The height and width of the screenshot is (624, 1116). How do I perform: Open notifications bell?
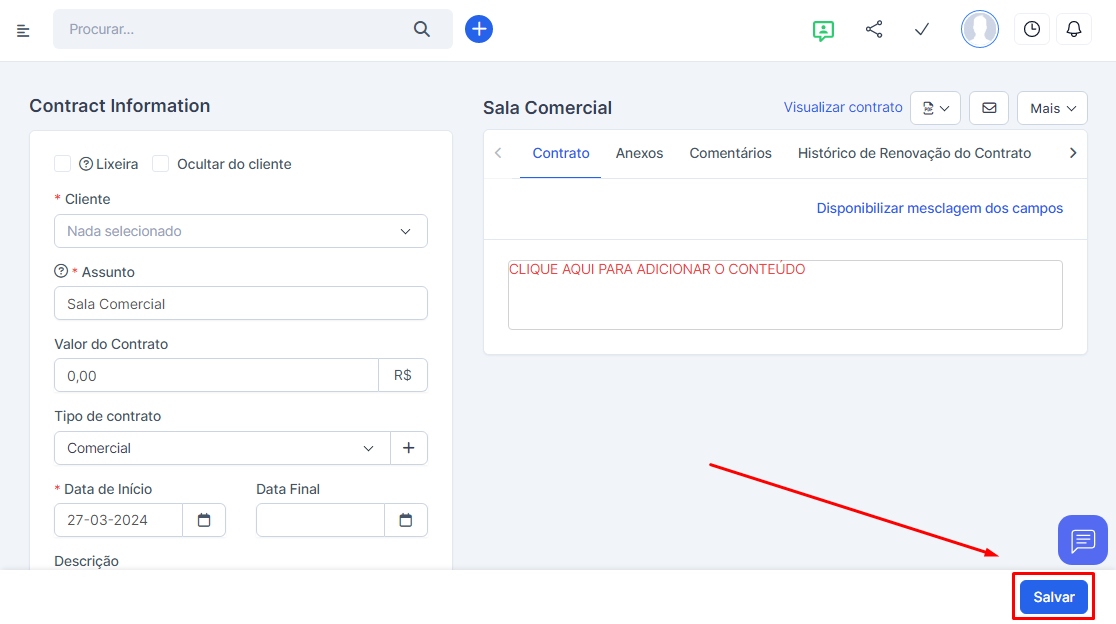click(1074, 29)
